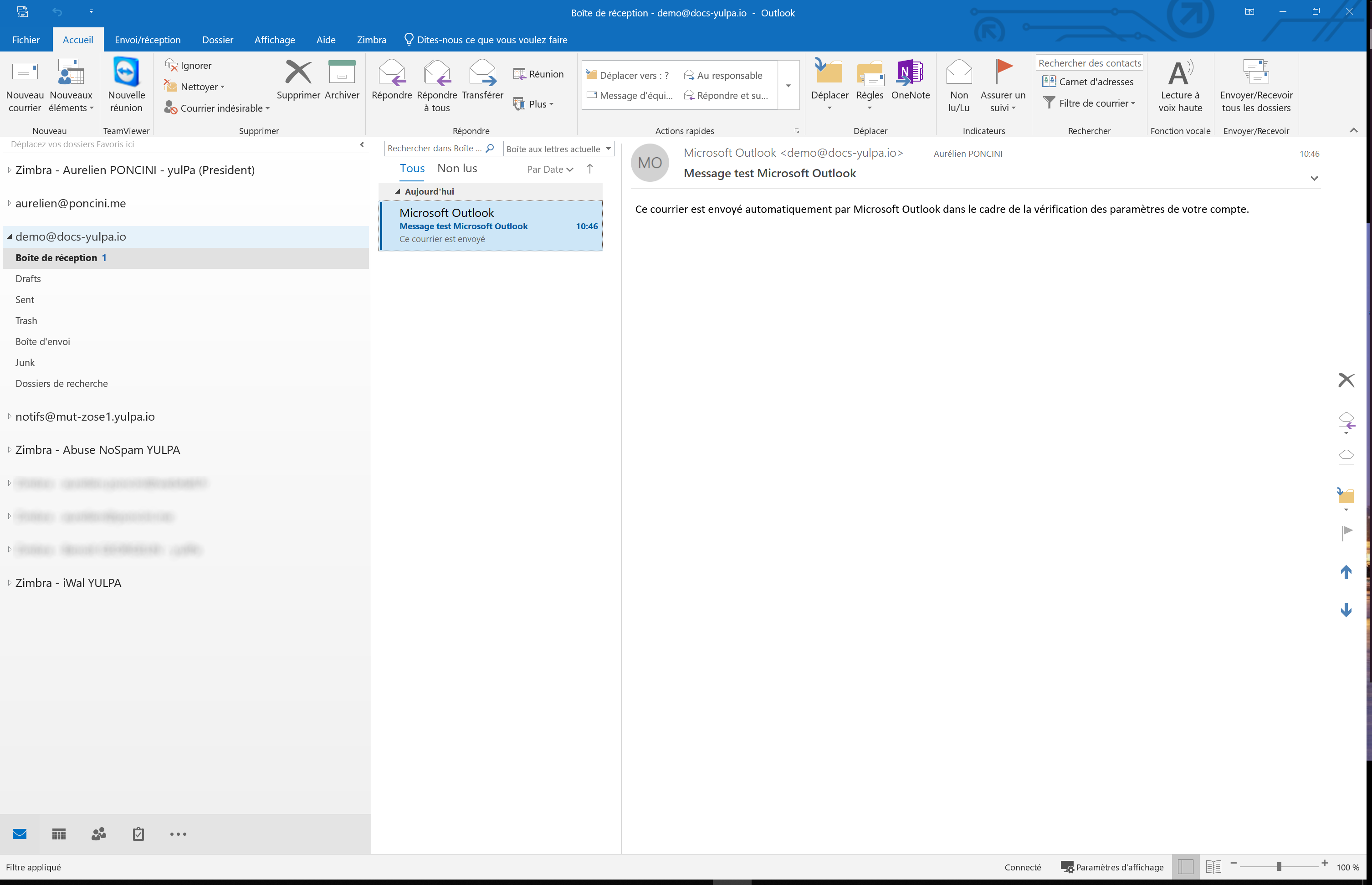Open Filtre de courrier dropdown
Image resolution: width=1372 pixels, height=885 pixels.
(x=1089, y=103)
